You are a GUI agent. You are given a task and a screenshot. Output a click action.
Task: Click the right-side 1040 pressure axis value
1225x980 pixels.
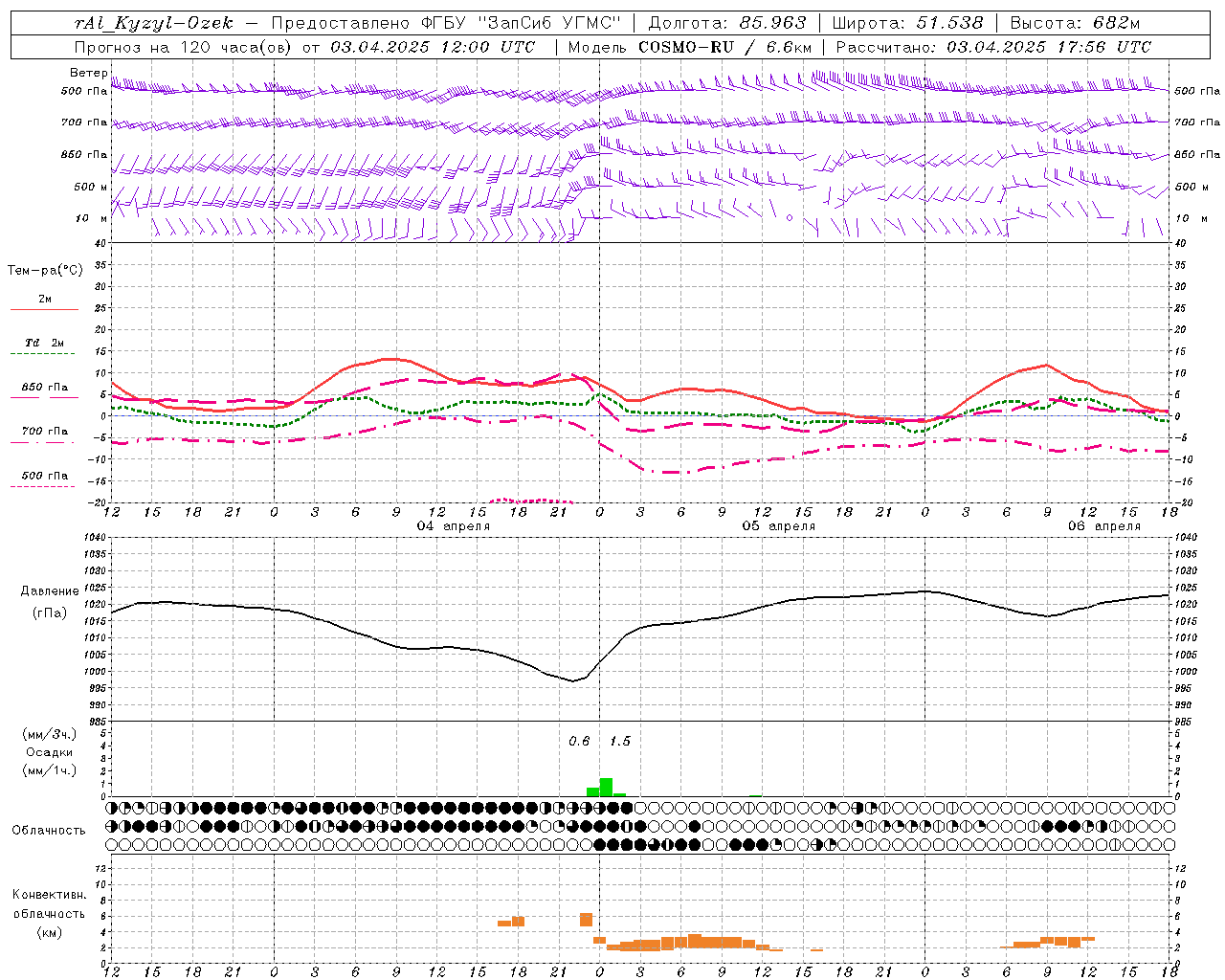point(1185,538)
